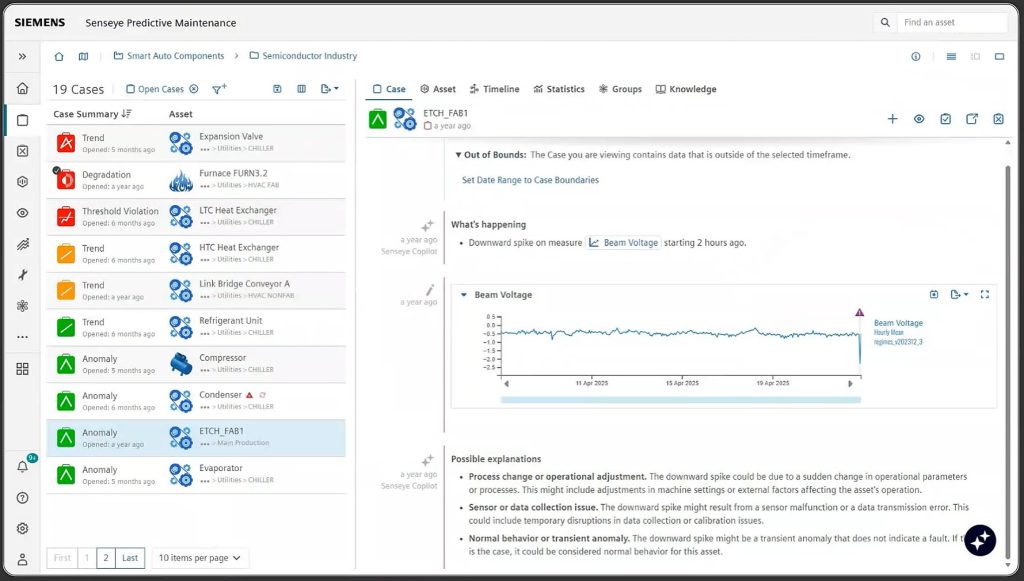The height and width of the screenshot is (581, 1024).
Task: Focus the Find an asset field
Action: (x=952, y=22)
